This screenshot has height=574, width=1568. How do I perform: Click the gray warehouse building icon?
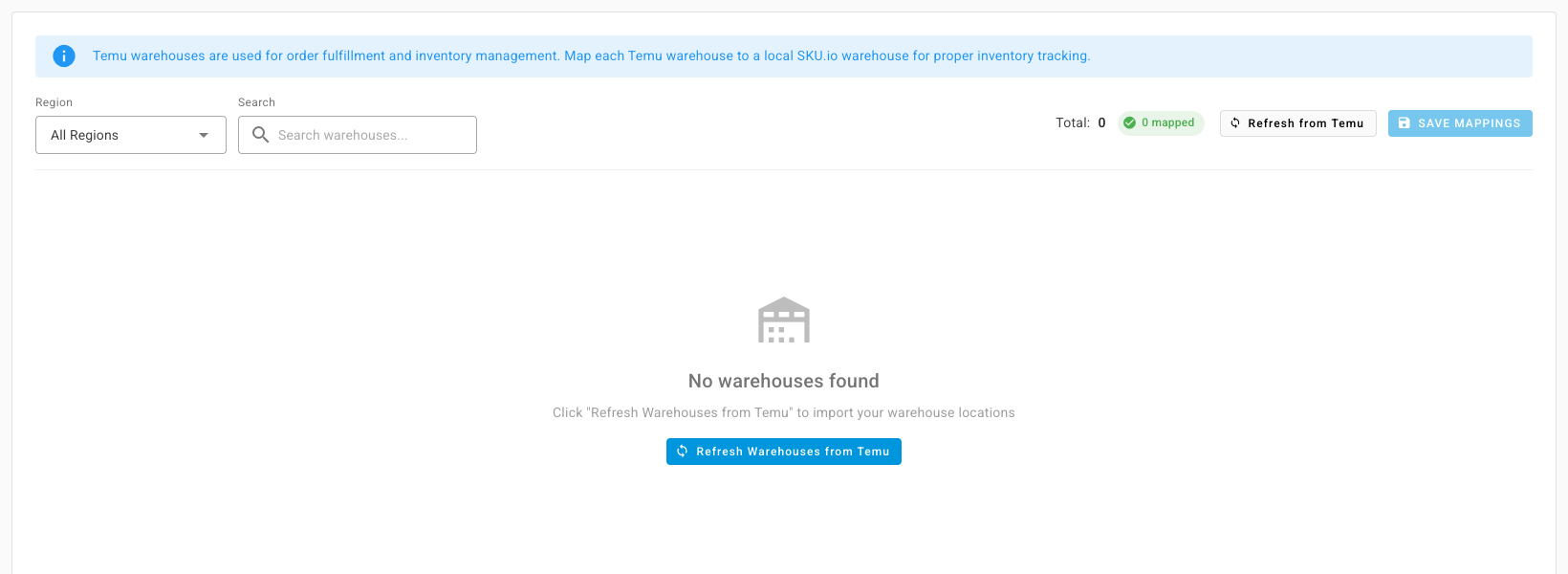point(784,320)
